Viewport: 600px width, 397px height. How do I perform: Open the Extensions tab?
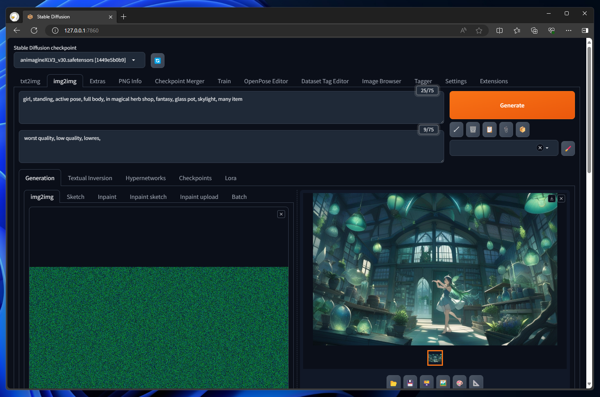click(x=494, y=81)
